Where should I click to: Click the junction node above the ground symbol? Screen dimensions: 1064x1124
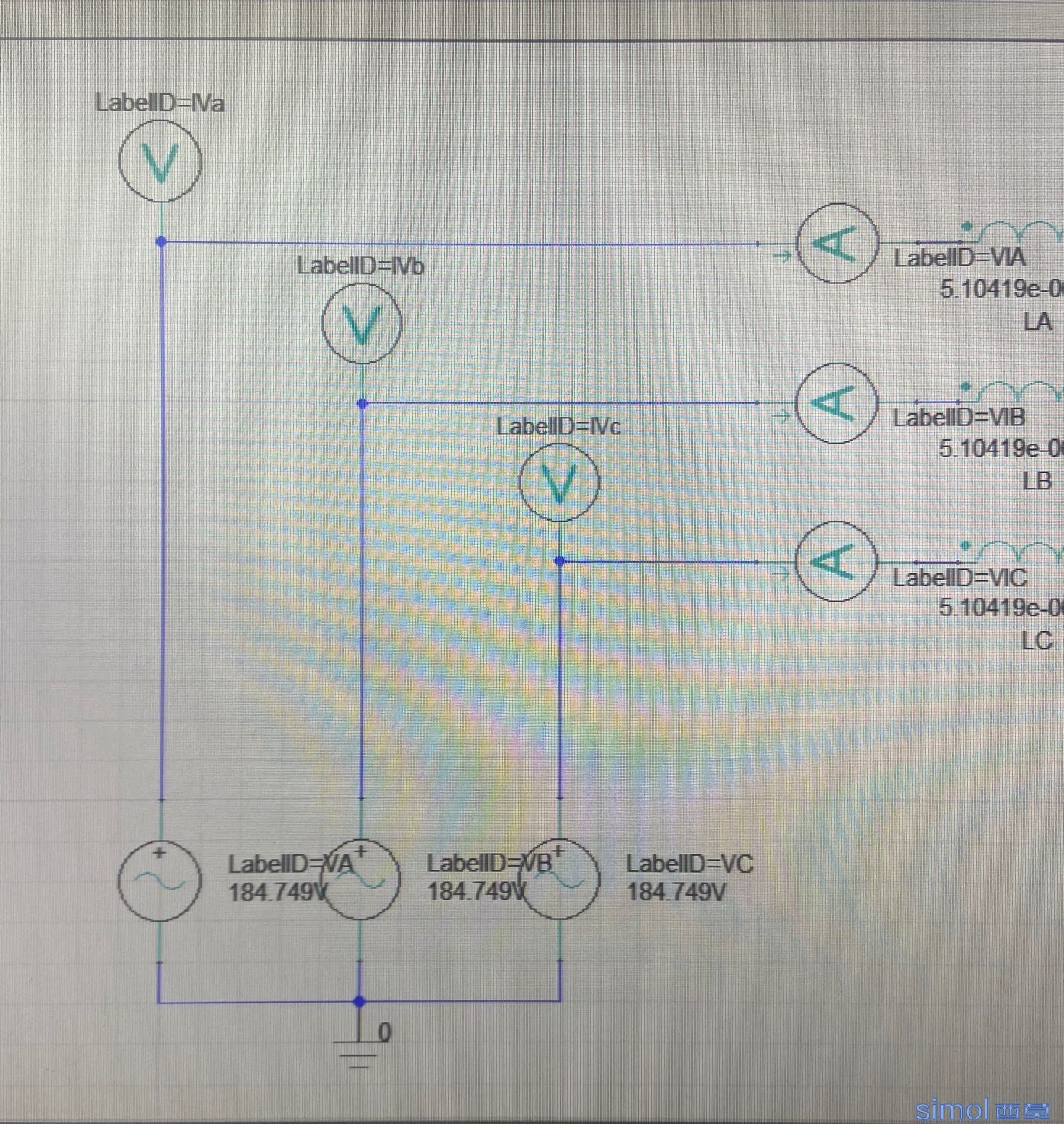click(360, 1001)
